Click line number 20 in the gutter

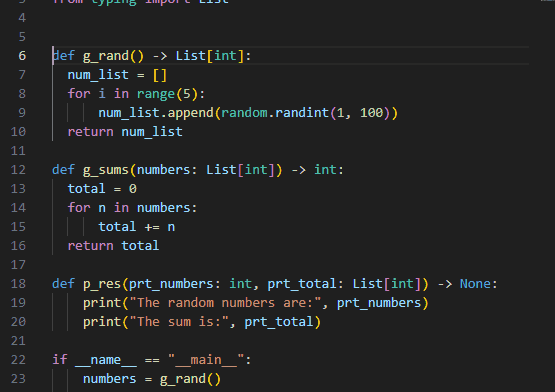(x=18, y=322)
